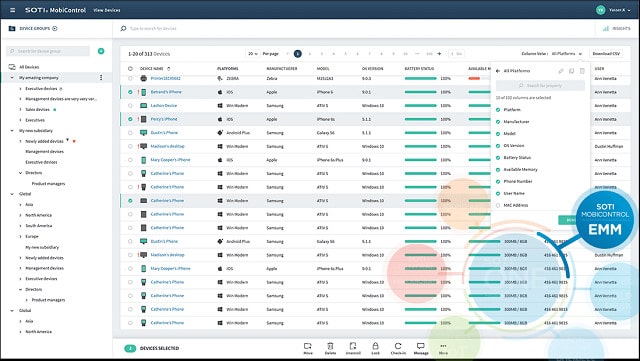Uncheck the MAC Address column option
This screenshot has height=361, width=640.
498,205
